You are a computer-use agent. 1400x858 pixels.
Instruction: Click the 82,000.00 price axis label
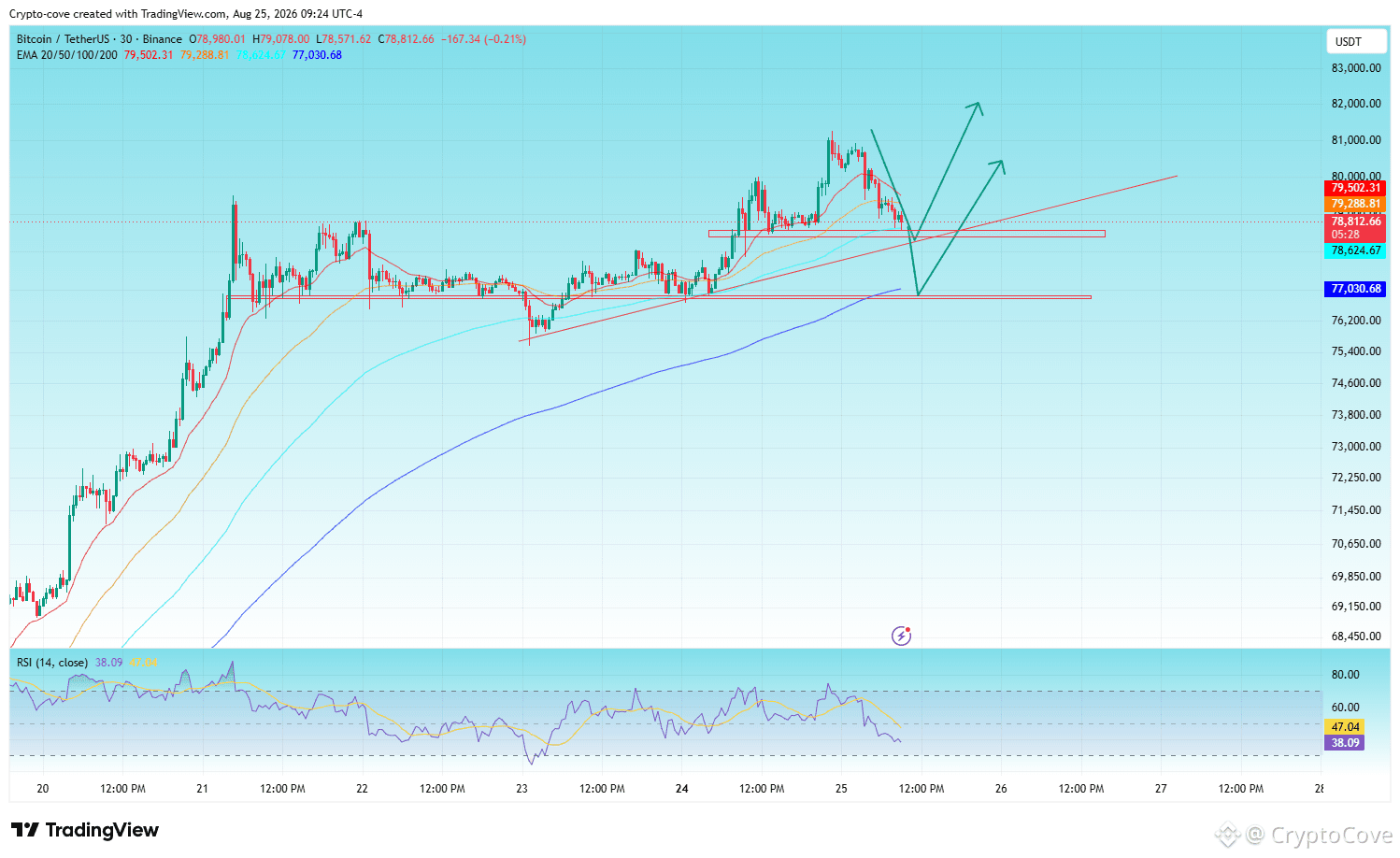coord(1356,104)
